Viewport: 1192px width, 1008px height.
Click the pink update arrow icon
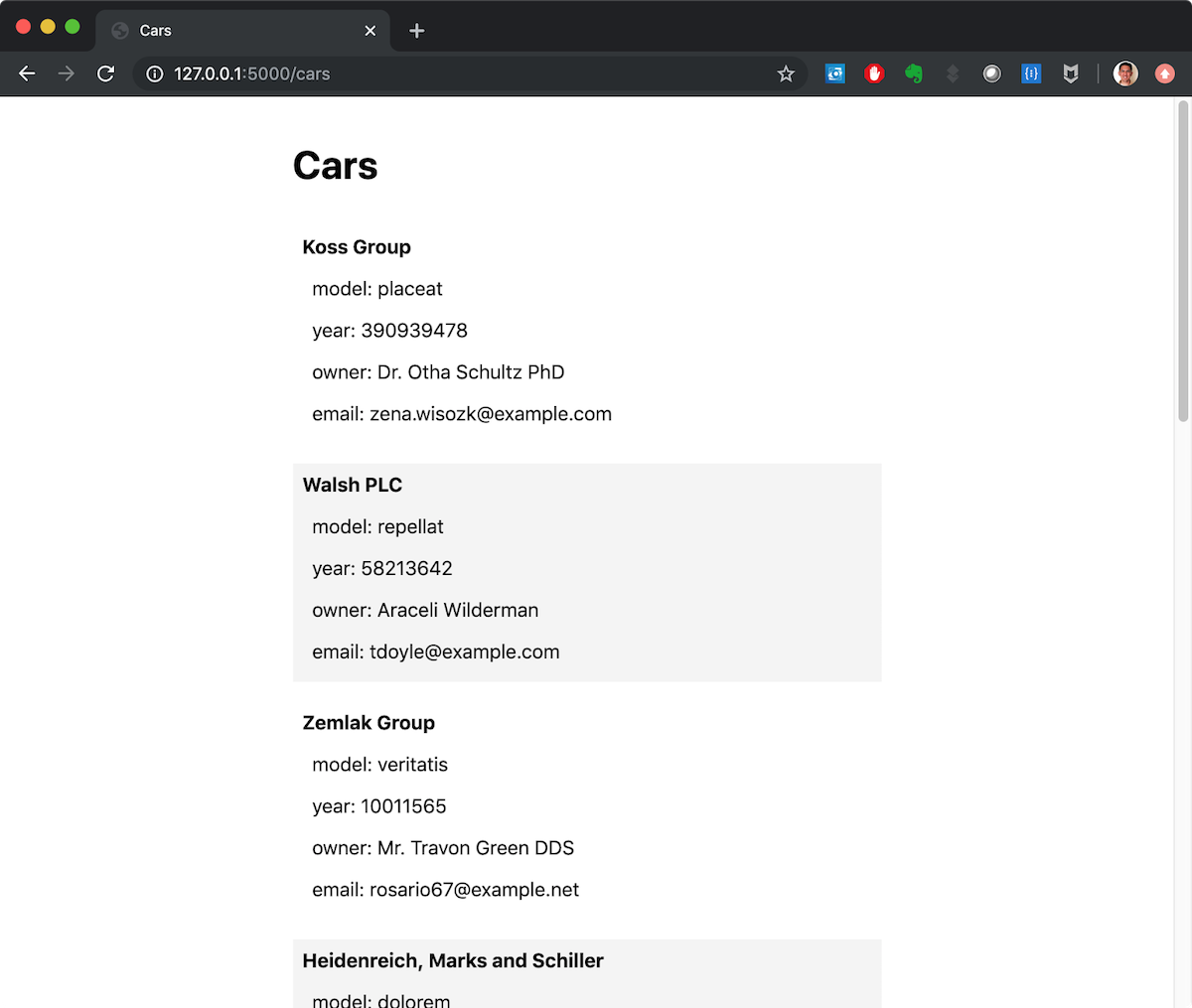click(1165, 73)
